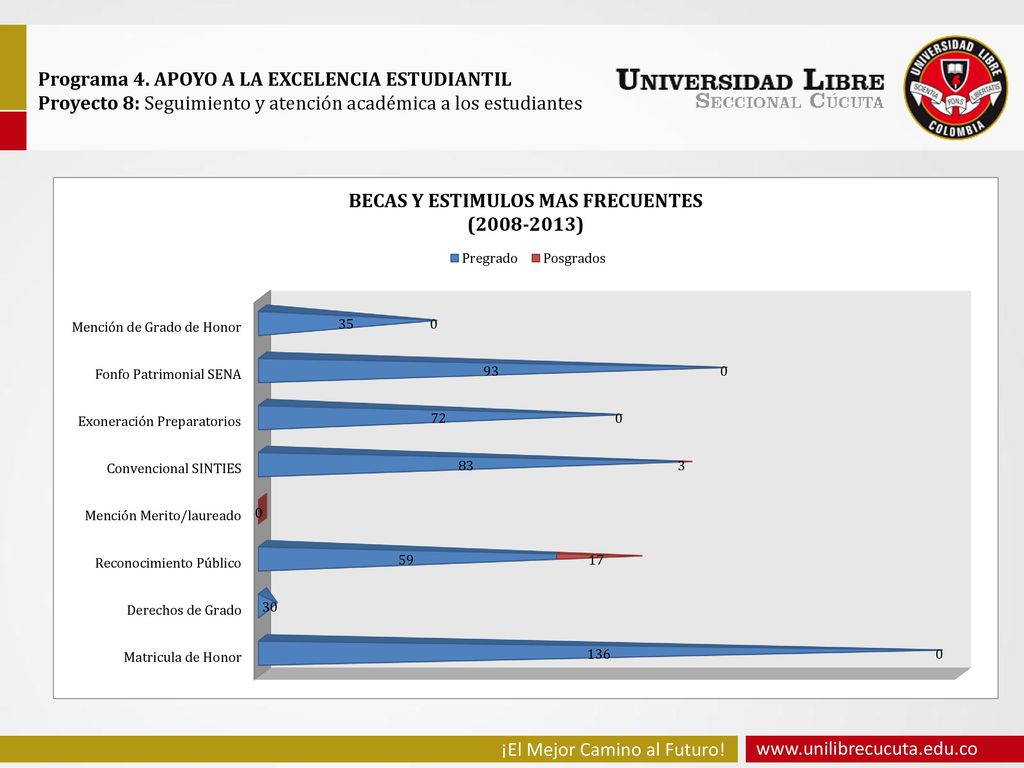
Task: Click the Convencional SINTIES axis label
Action: click(174, 468)
